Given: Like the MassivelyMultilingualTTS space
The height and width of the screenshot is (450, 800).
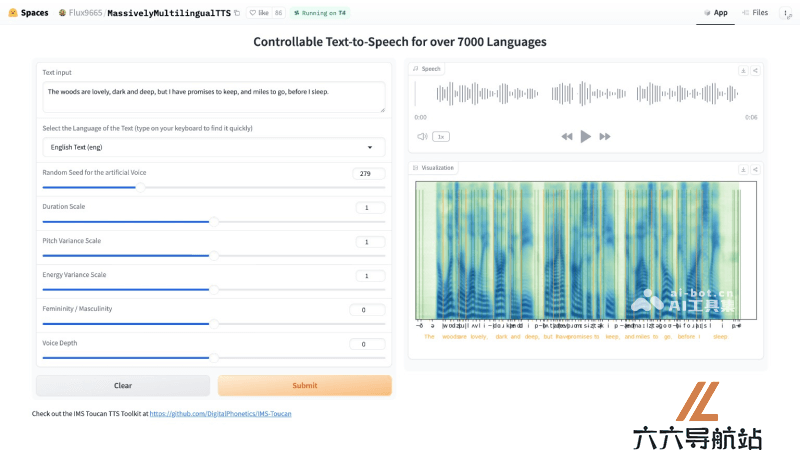Looking at the screenshot, I should pos(260,13).
